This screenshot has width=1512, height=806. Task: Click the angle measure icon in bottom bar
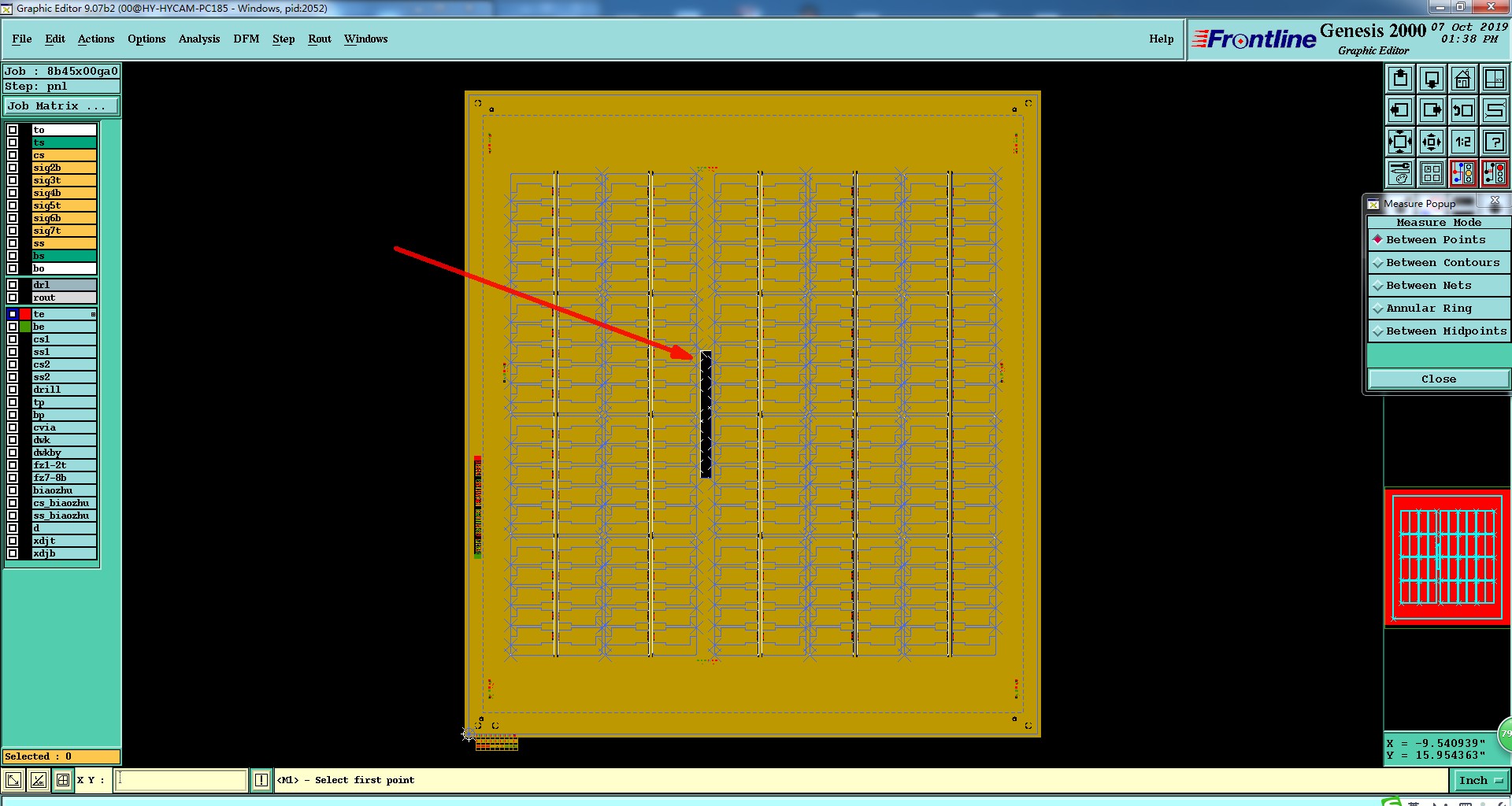(x=38, y=780)
